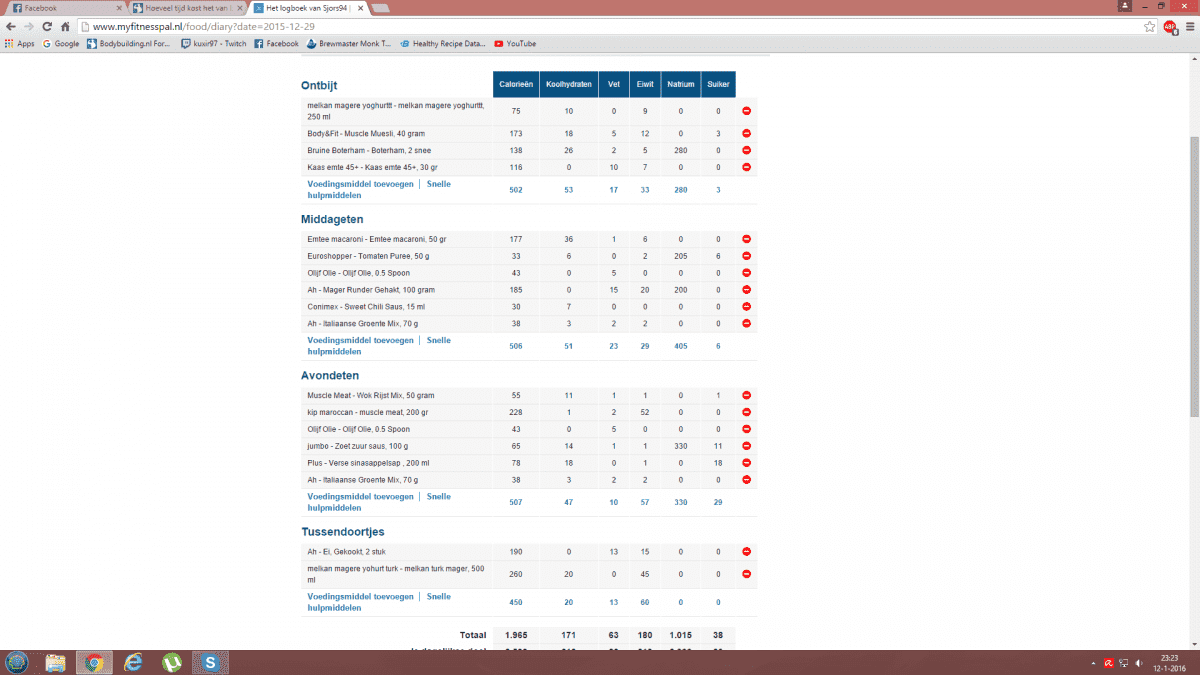Delete Kaas emte 45+ from breakfast

click(x=746, y=167)
